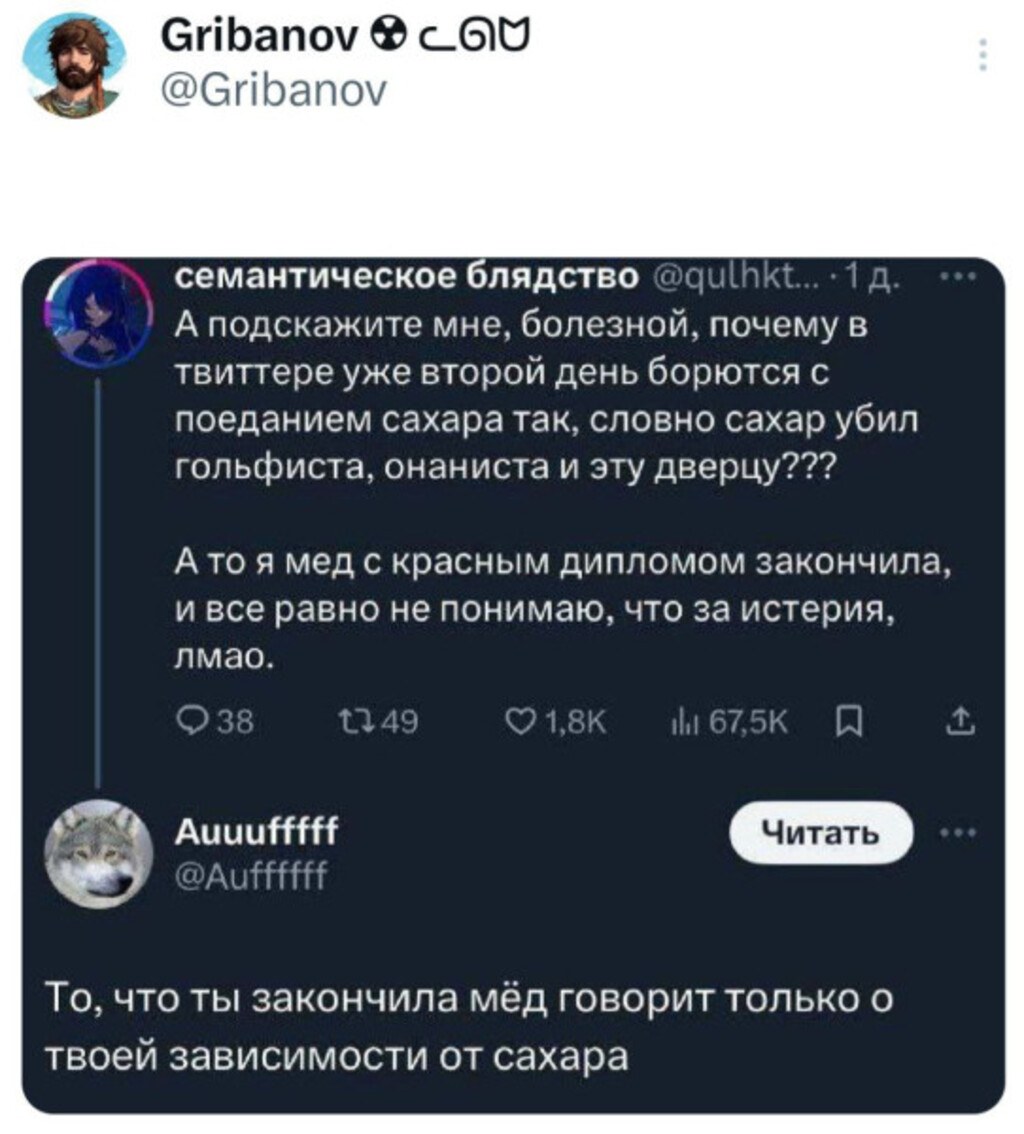1024x1134 pixels.
Task: Open the Gribanov profile avatar
Action: (73, 68)
